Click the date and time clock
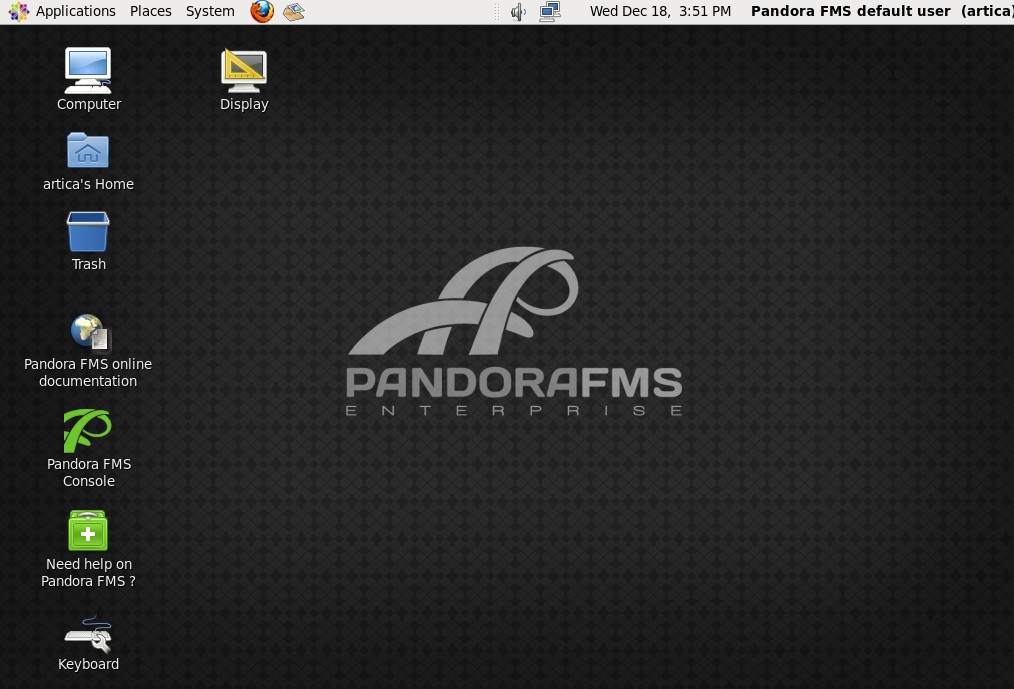Image resolution: width=1014 pixels, height=689 pixels. pos(660,11)
